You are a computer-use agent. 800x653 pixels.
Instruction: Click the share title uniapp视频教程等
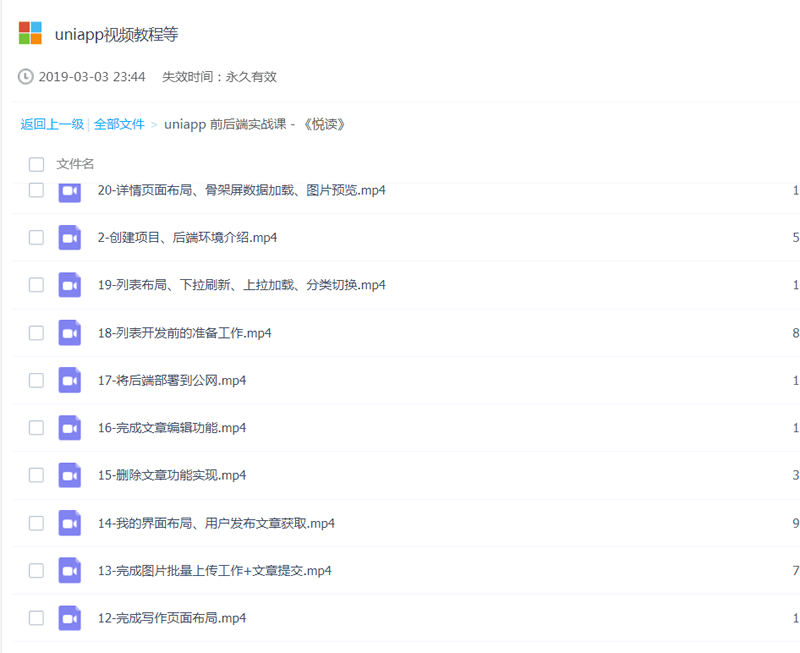click(x=116, y=34)
